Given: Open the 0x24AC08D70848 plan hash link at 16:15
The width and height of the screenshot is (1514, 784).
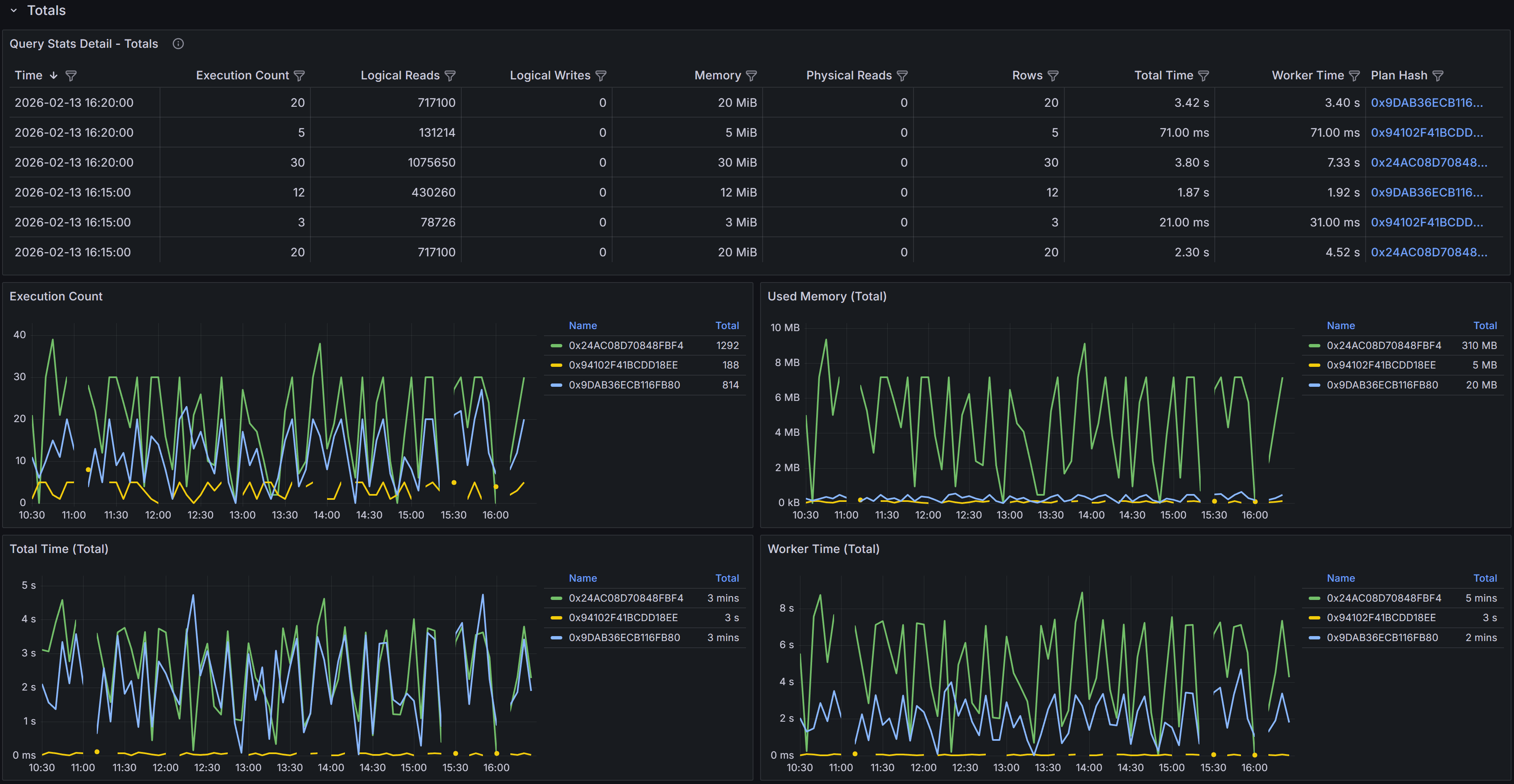Looking at the screenshot, I should point(1429,252).
